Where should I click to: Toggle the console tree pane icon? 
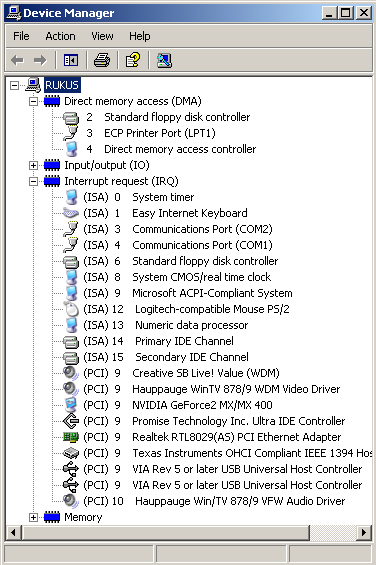[71, 60]
